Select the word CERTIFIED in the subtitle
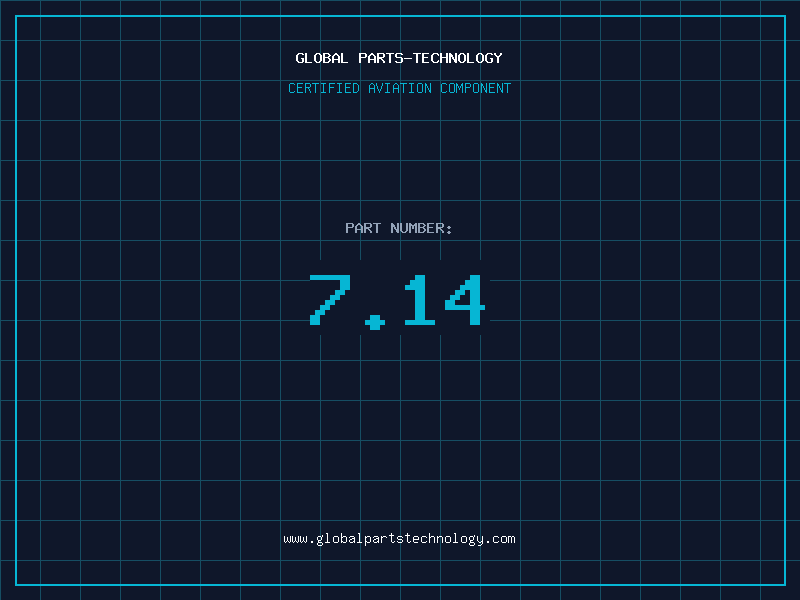 click(x=324, y=88)
